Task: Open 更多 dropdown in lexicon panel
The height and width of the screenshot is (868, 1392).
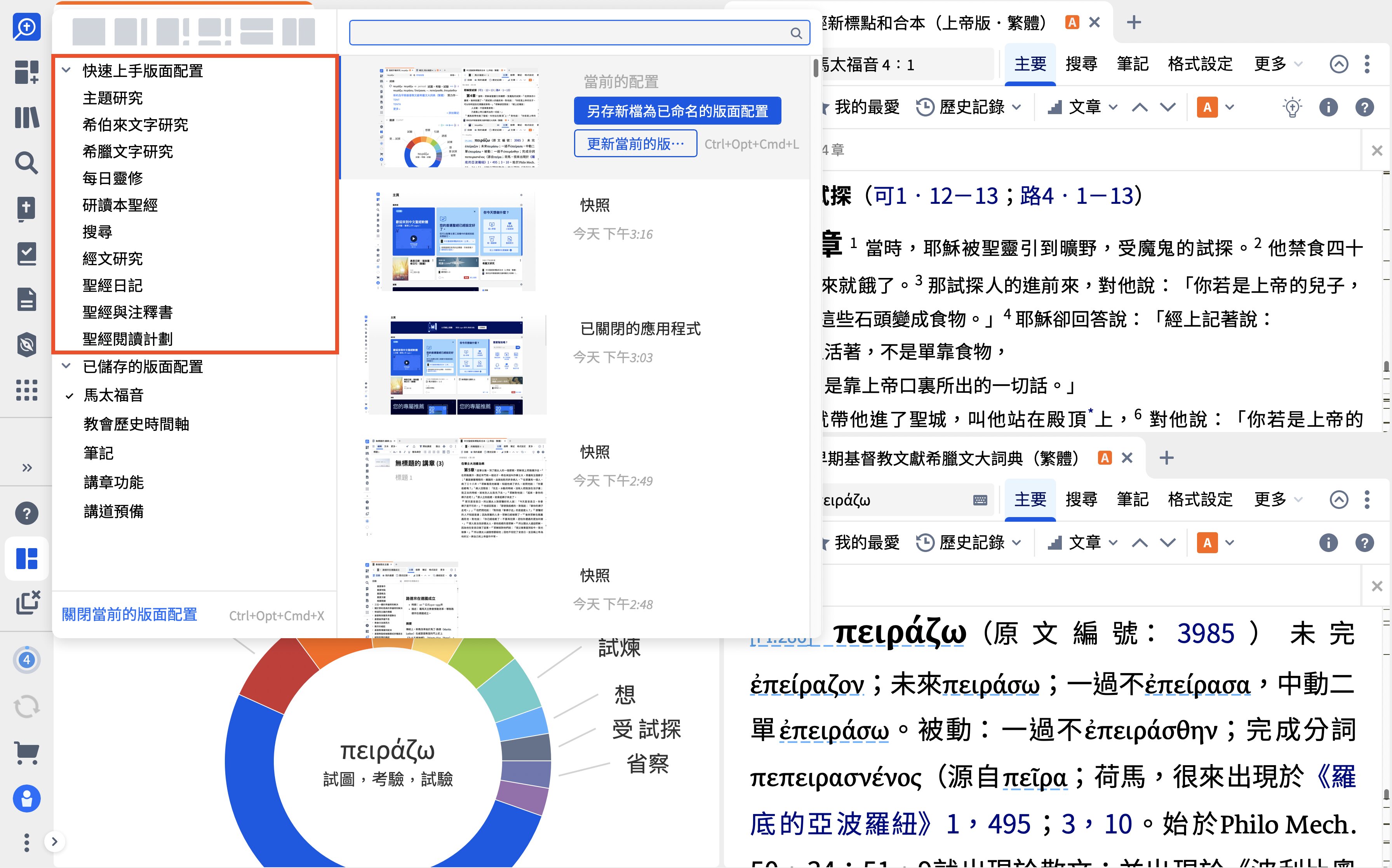Action: click(x=1278, y=500)
